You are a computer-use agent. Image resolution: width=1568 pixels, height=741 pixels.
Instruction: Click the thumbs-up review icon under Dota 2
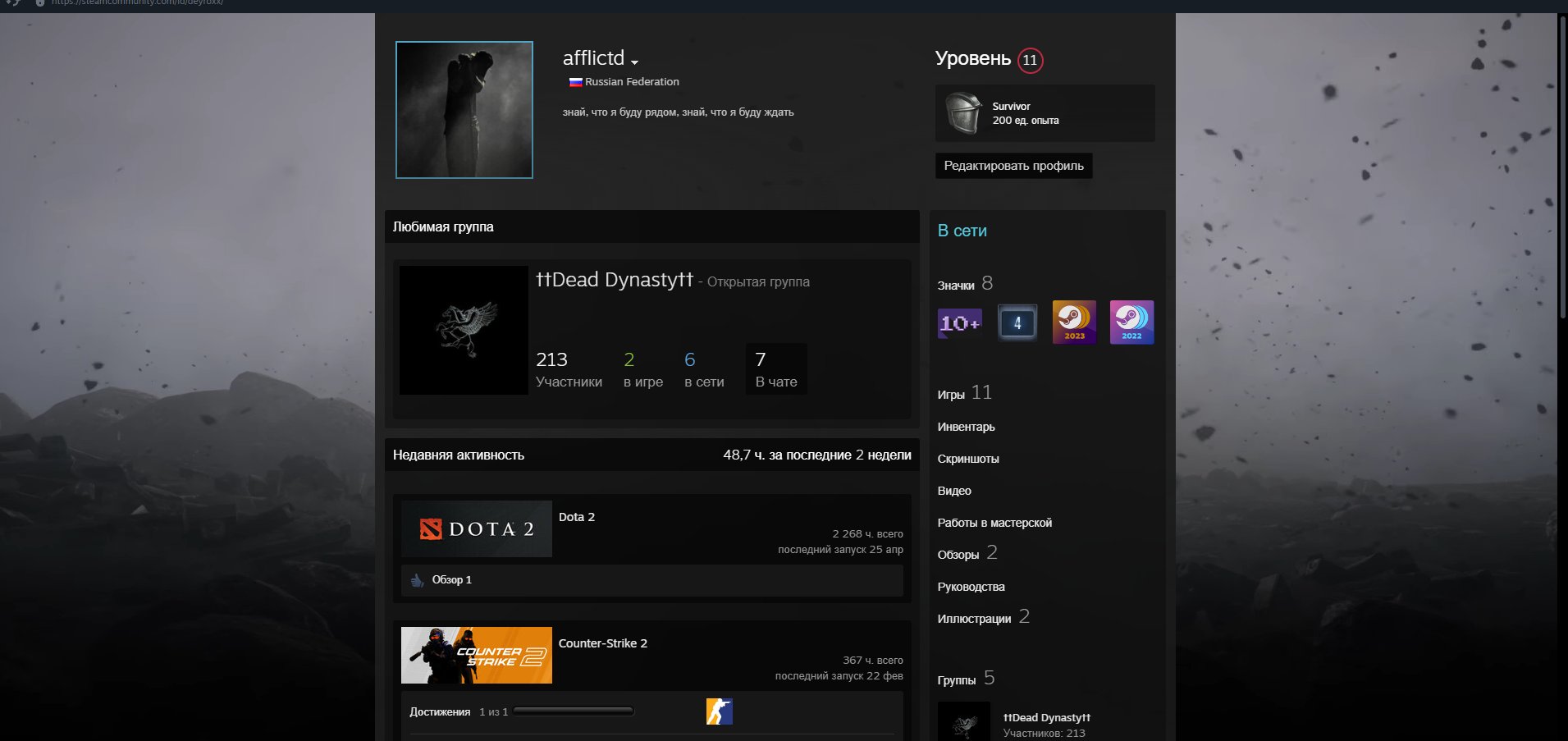[417, 580]
